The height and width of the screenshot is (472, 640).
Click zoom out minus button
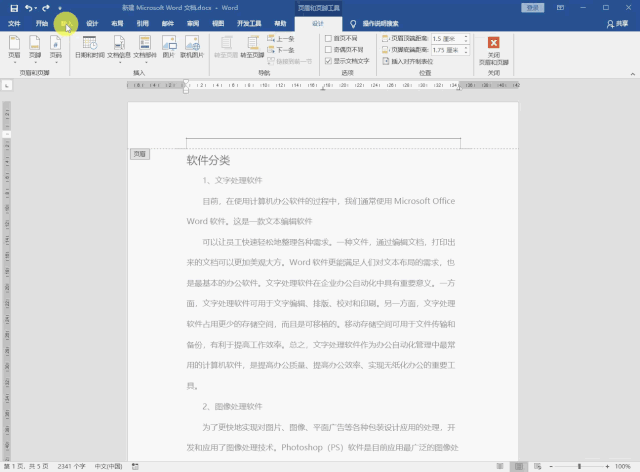click(x=551, y=466)
